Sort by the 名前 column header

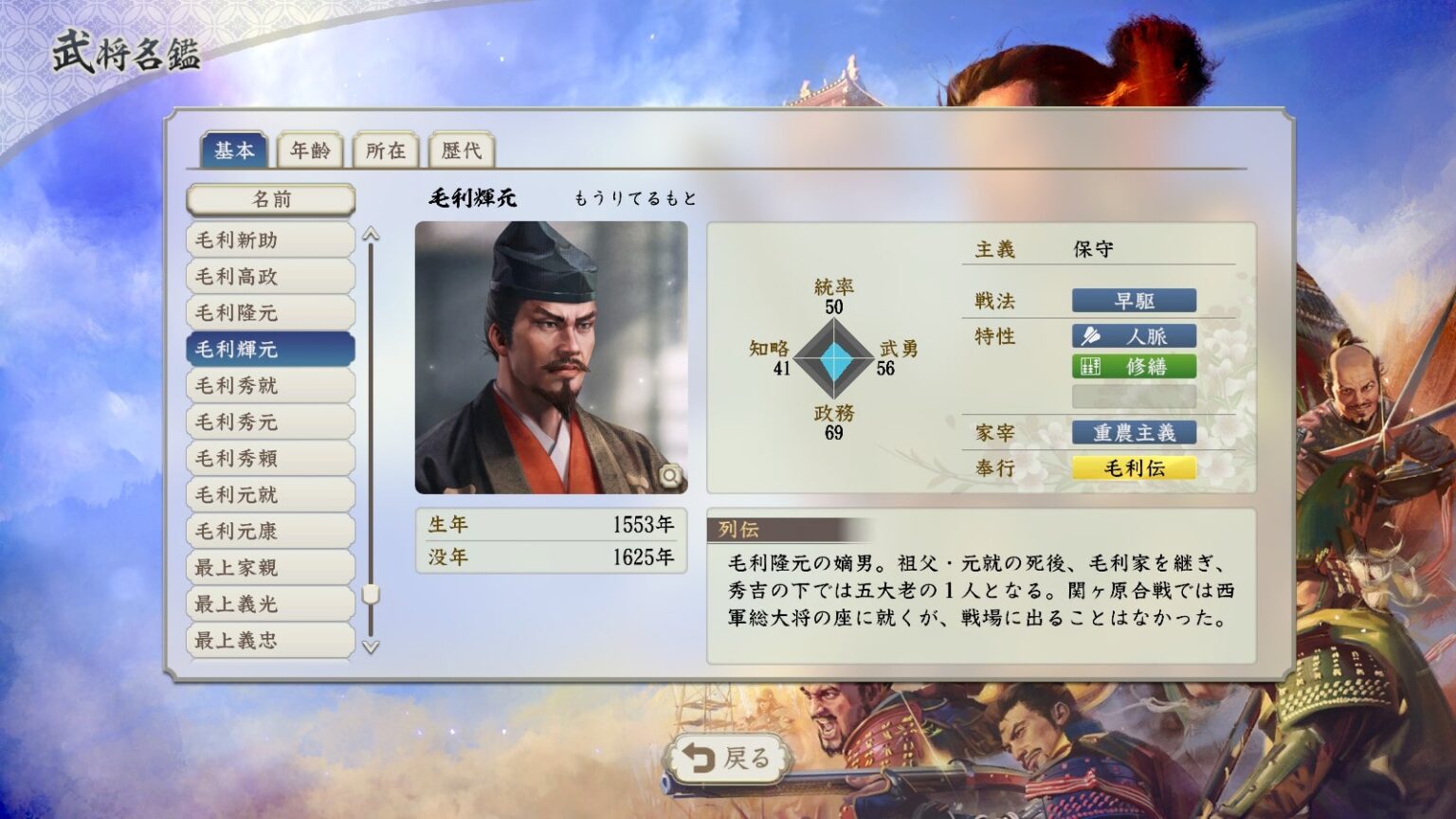click(271, 200)
